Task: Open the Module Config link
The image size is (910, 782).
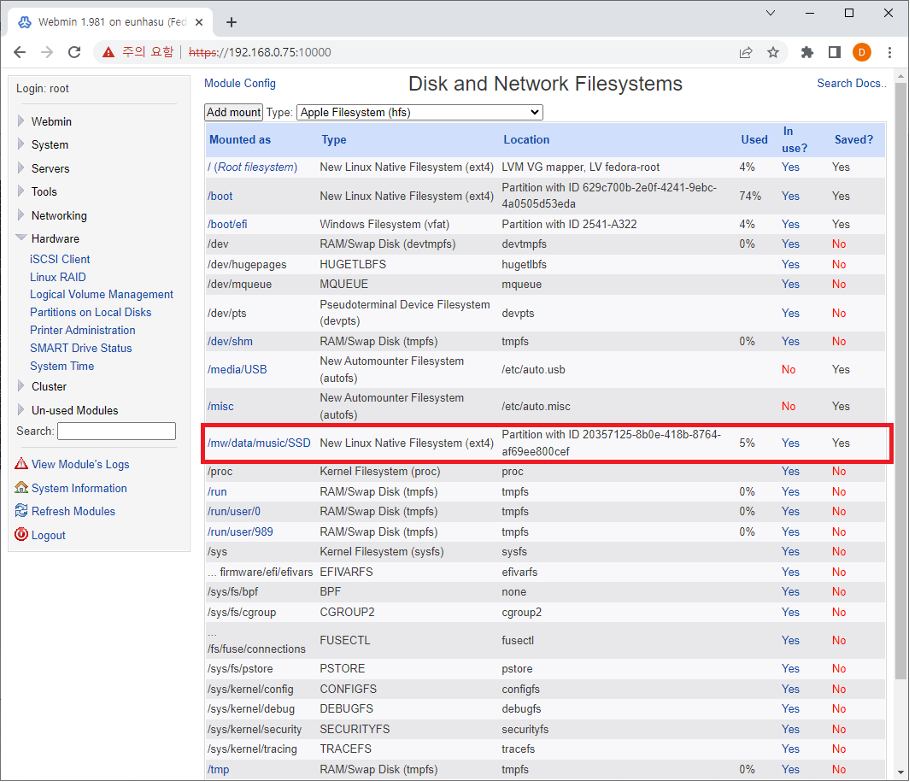Action: (x=240, y=83)
